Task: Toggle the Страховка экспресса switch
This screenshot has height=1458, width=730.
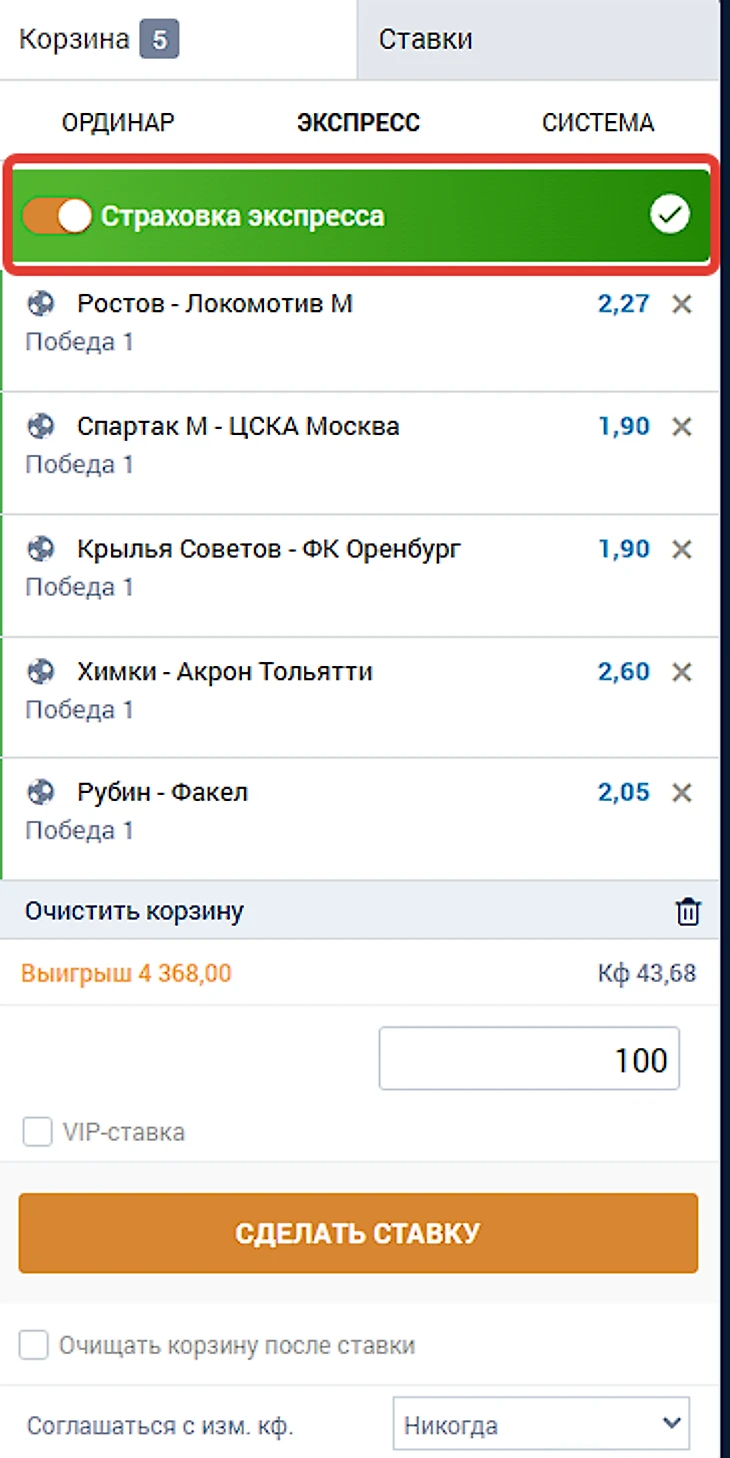Action: coord(57,215)
